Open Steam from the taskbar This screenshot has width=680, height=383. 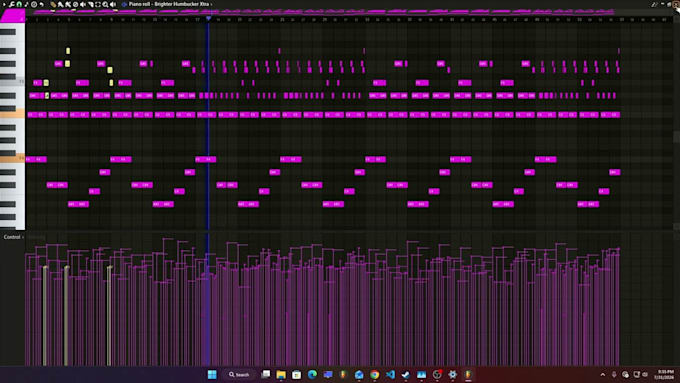pos(405,375)
